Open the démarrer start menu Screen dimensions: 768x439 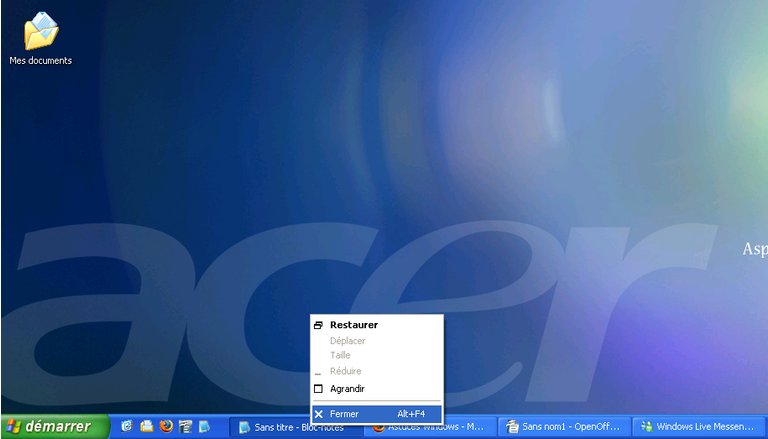[x=55, y=426]
